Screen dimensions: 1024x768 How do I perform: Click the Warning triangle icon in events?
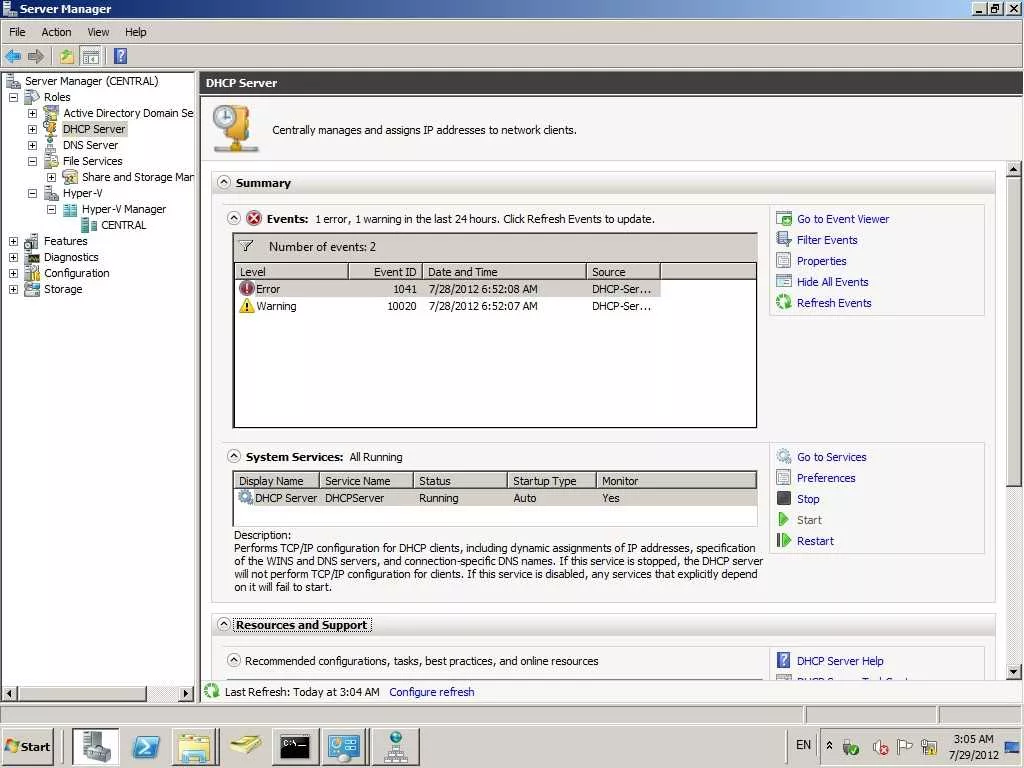point(247,306)
